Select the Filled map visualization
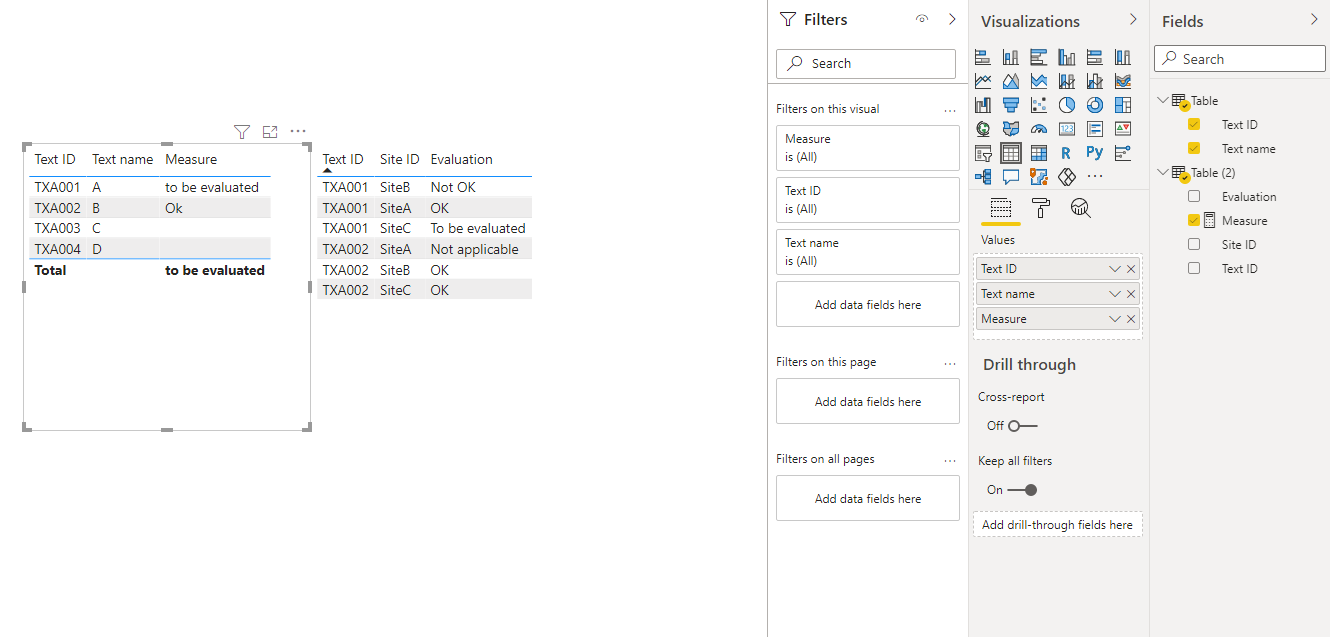Screen dimensions: 1330x637 click(1011, 129)
